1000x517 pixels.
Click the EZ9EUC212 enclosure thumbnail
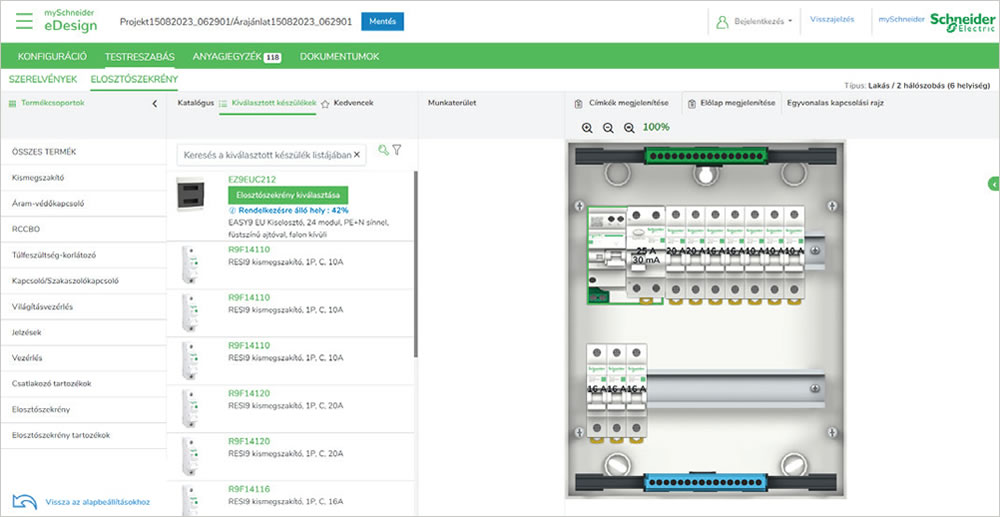190,194
